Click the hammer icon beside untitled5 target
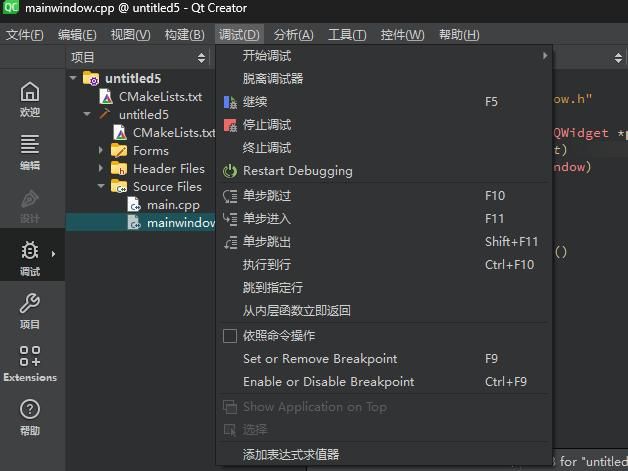Viewport: 628px width, 471px height. pyautogui.click(x=105, y=114)
